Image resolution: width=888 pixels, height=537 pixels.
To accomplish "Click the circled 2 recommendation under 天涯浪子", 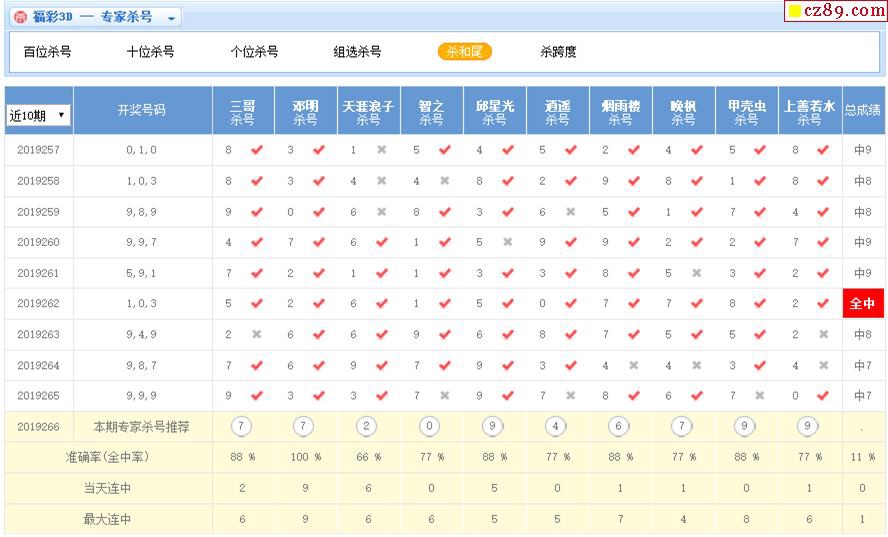I will (367, 426).
